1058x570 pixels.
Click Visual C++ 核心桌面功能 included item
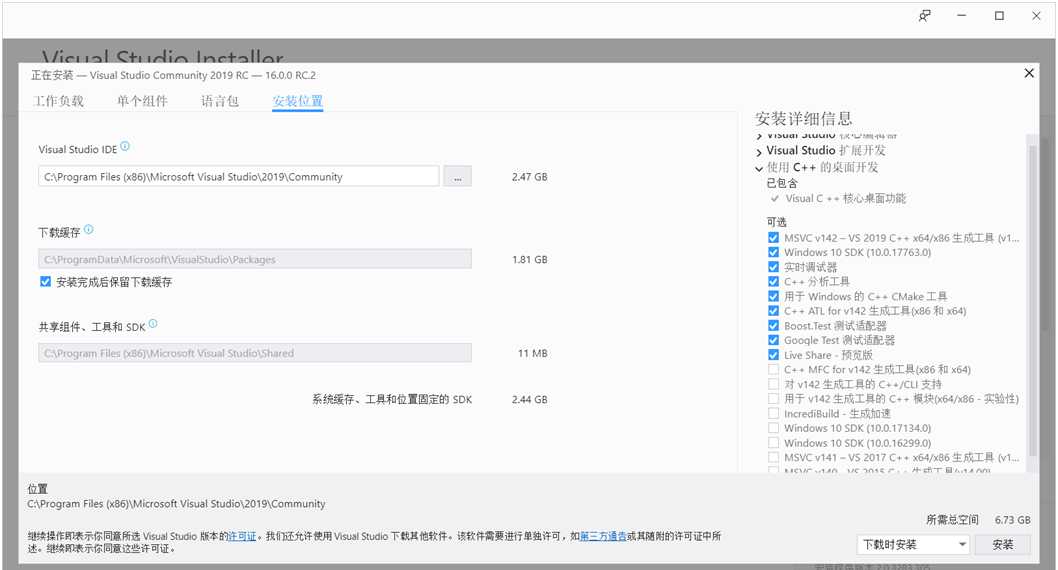coord(845,198)
